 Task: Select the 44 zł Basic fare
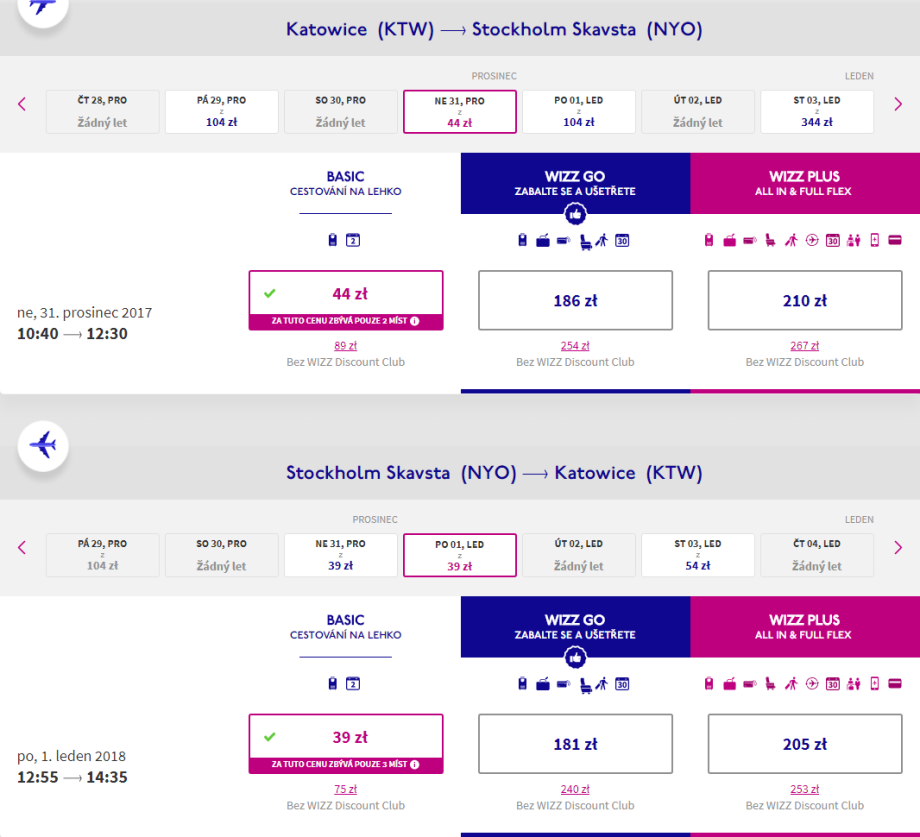[x=346, y=294]
